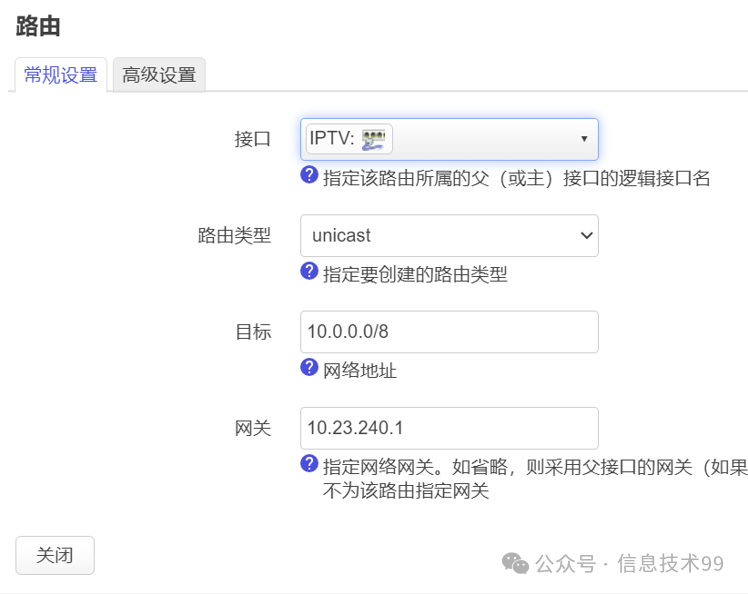
Task: Click the 指定要创建的路由类型 hint text
Action: pyautogui.click(x=415, y=274)
